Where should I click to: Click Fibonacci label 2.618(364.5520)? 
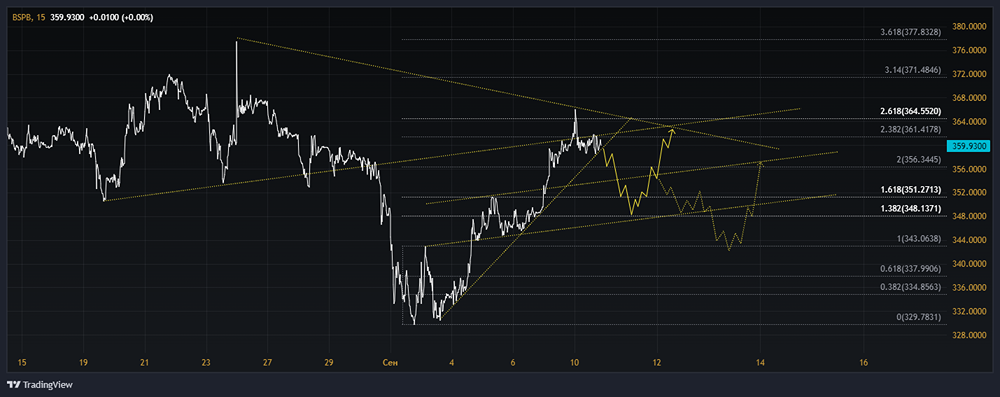pyautogui.click(x=911, y=111)
